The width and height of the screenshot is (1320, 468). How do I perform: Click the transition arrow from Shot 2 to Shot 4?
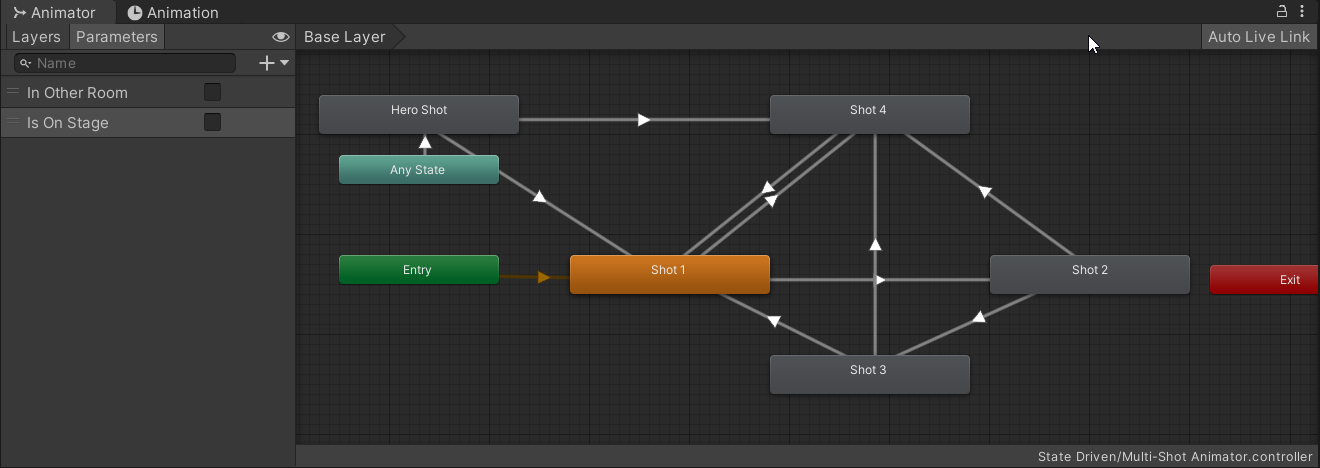[985, 192]
